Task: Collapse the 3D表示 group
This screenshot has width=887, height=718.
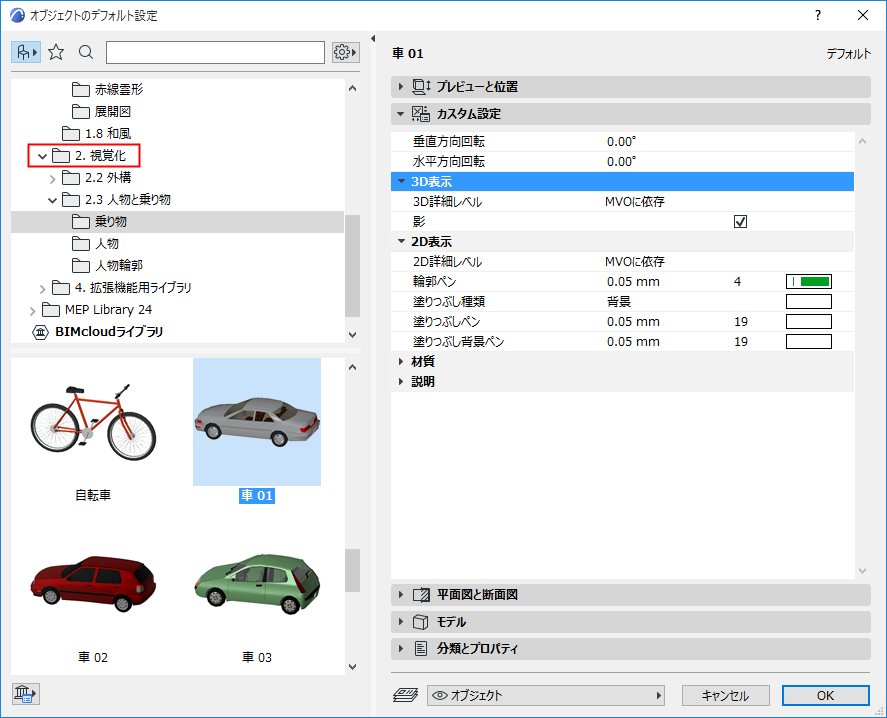Action: click(402, 182)
